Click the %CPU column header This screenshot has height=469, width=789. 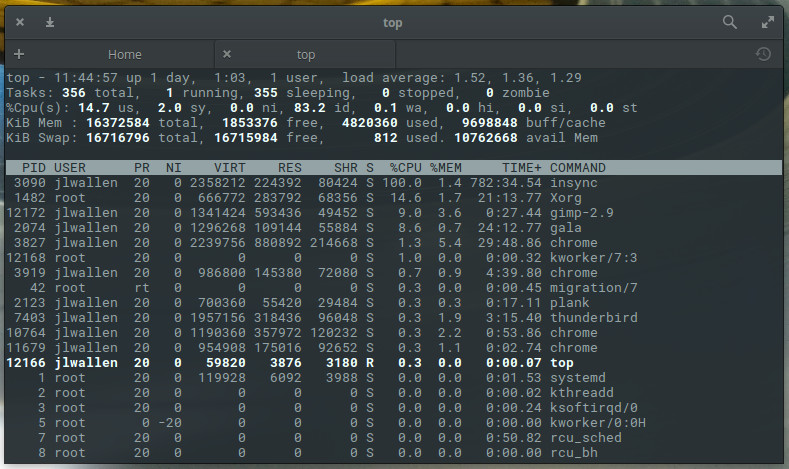pyautogui.click(x=406, y=167)
